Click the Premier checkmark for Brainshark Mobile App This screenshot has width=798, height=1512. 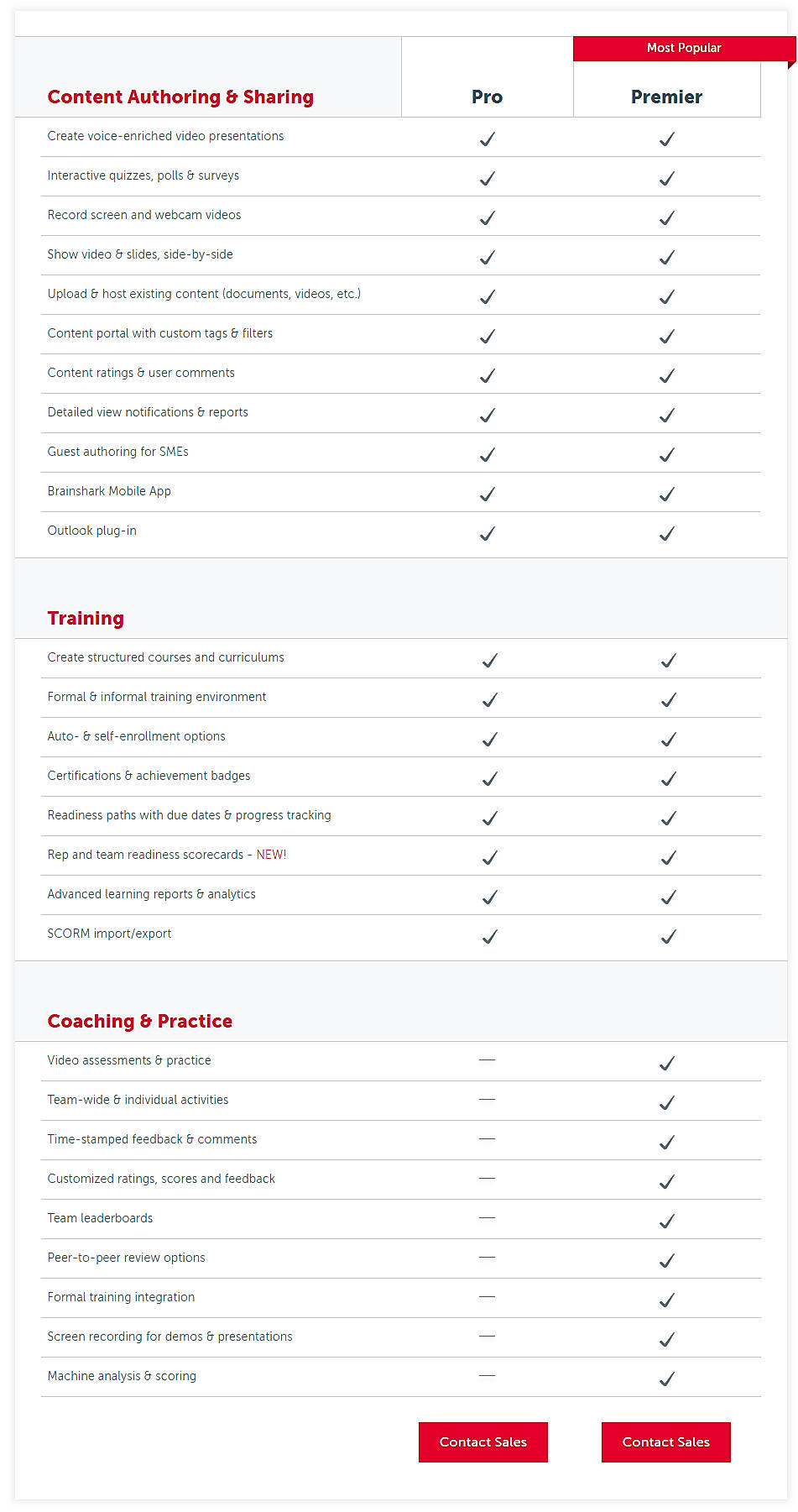(666, 494)
